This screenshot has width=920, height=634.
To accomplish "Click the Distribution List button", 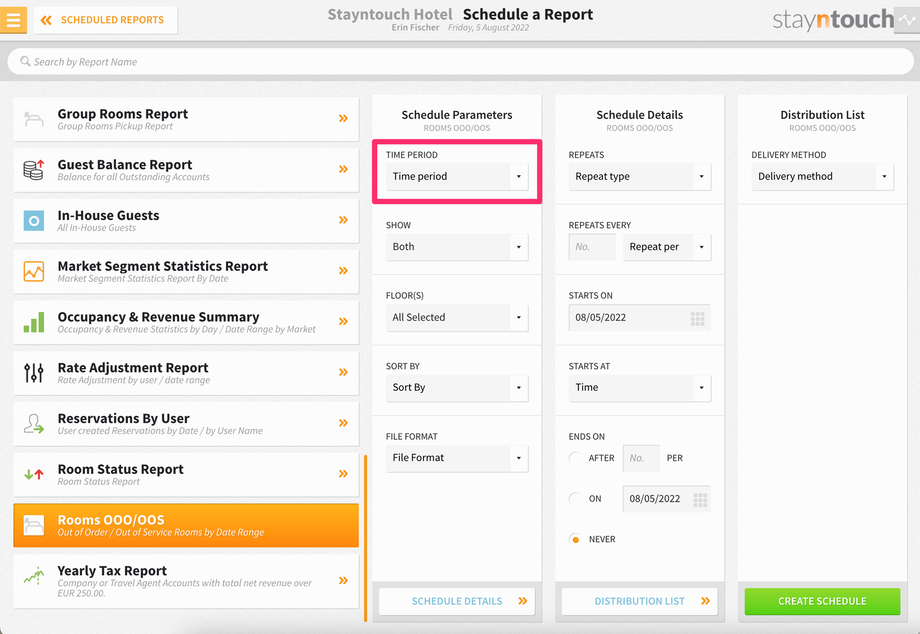I will (x=640, y=601).
